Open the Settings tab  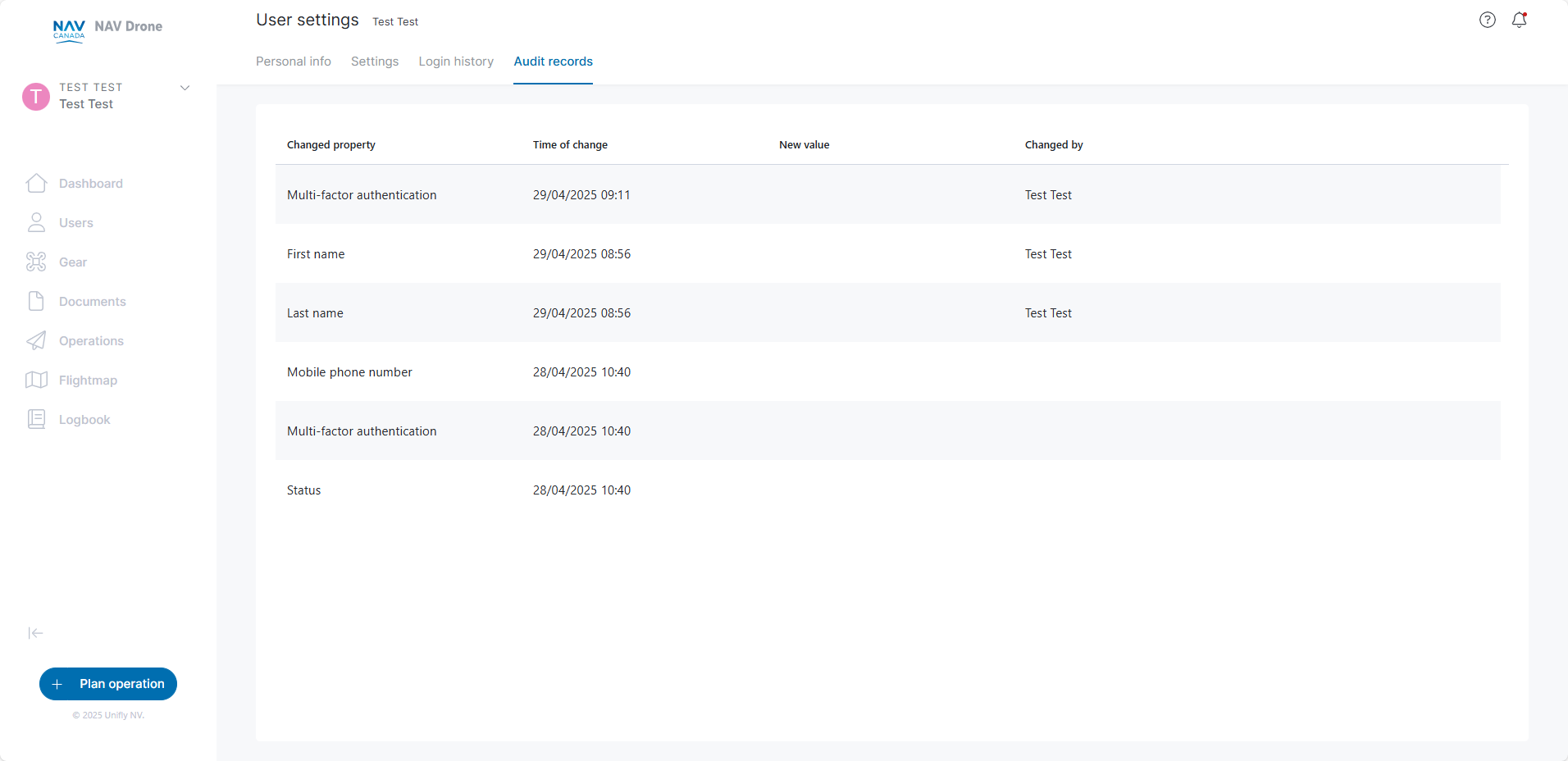click(375, 62)
